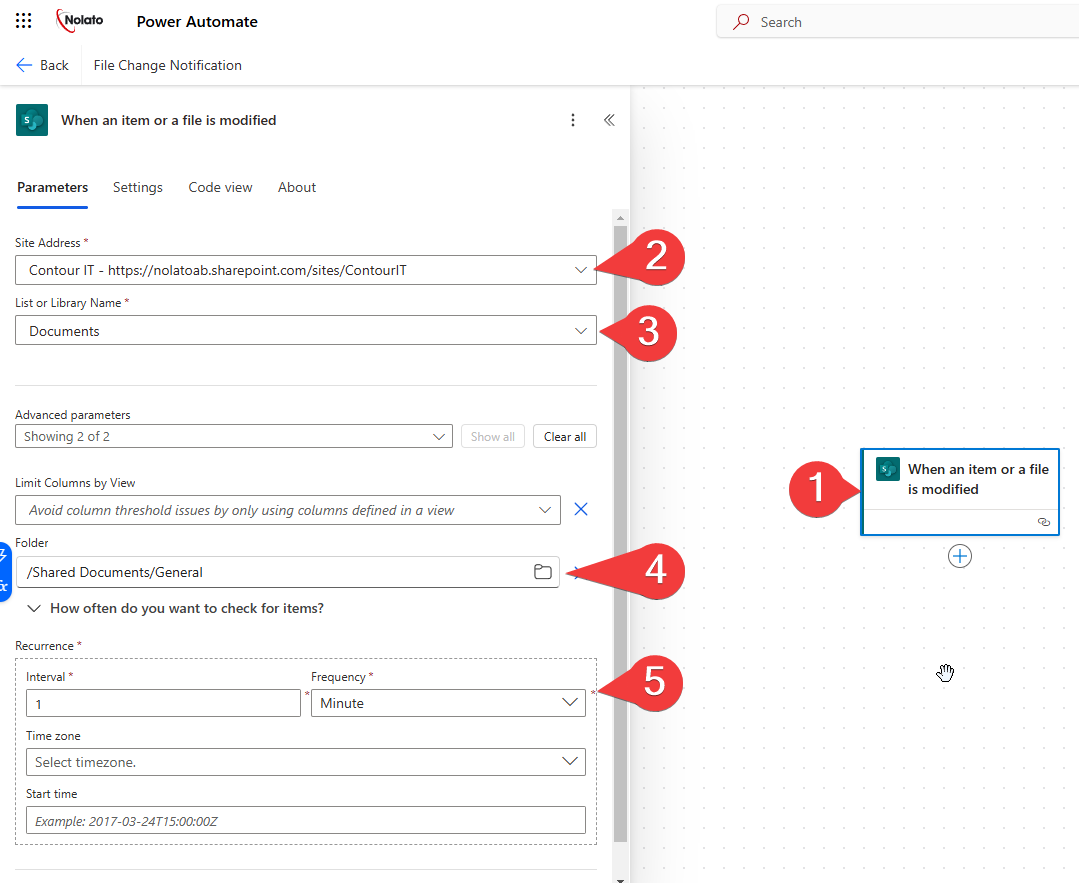1079x883 pixels.
Task: Click the Interval input field
Action: coord(163,703)
